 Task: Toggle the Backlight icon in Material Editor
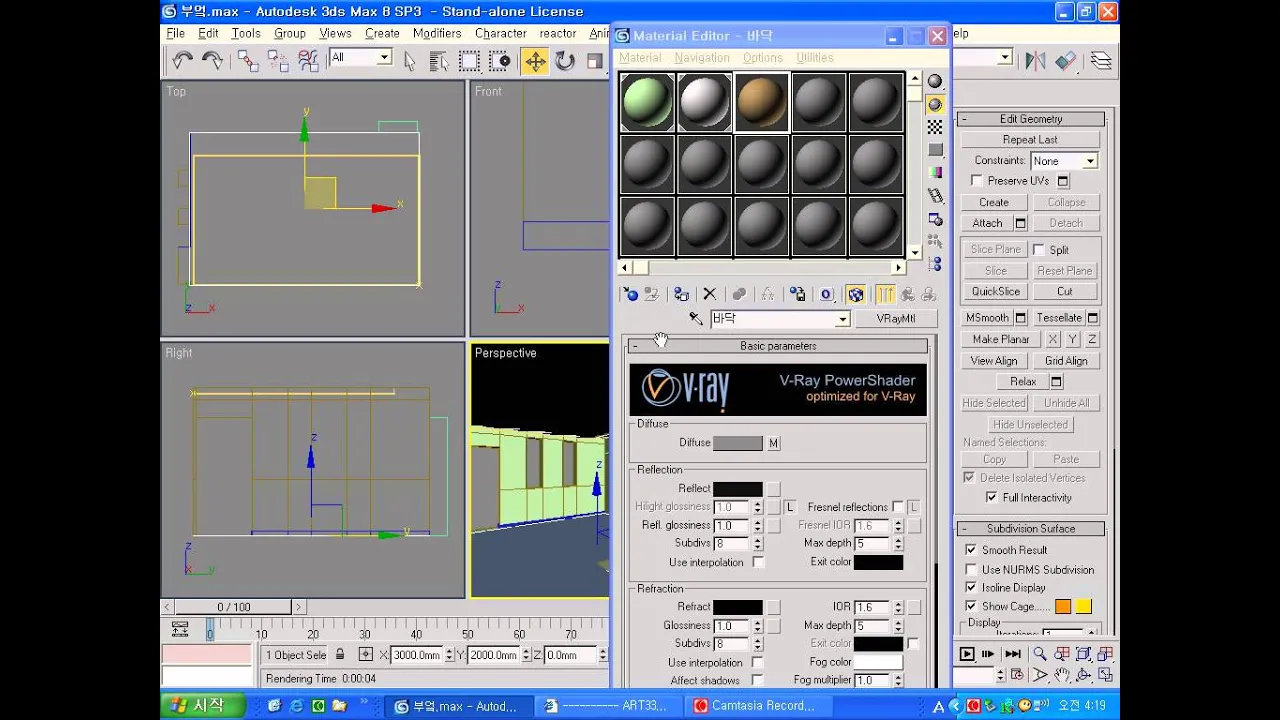[935, 105]
